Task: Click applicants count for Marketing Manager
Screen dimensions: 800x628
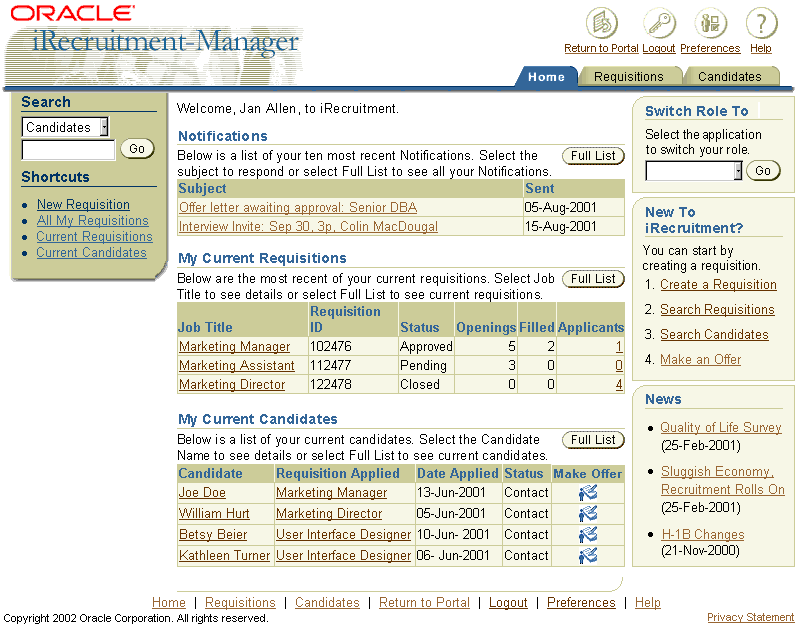Action: tap(618, 347)
